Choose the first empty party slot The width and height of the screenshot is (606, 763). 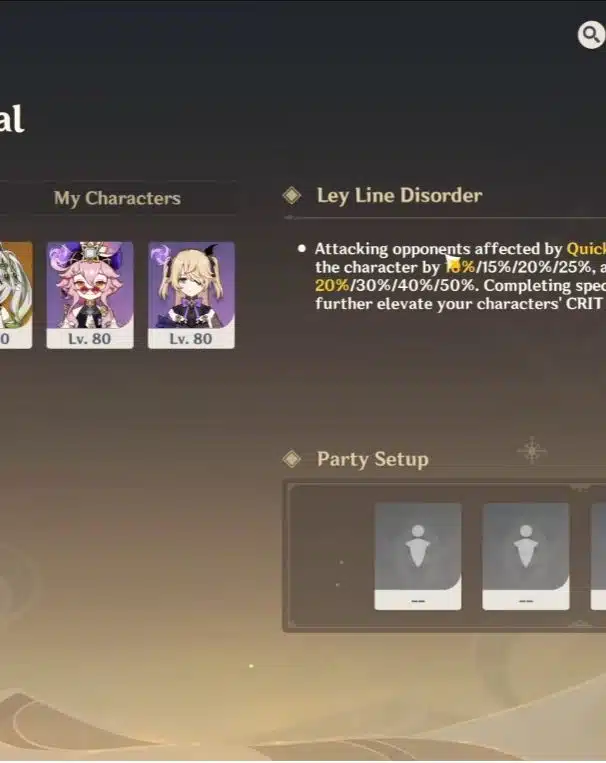(x=418, y=556)
